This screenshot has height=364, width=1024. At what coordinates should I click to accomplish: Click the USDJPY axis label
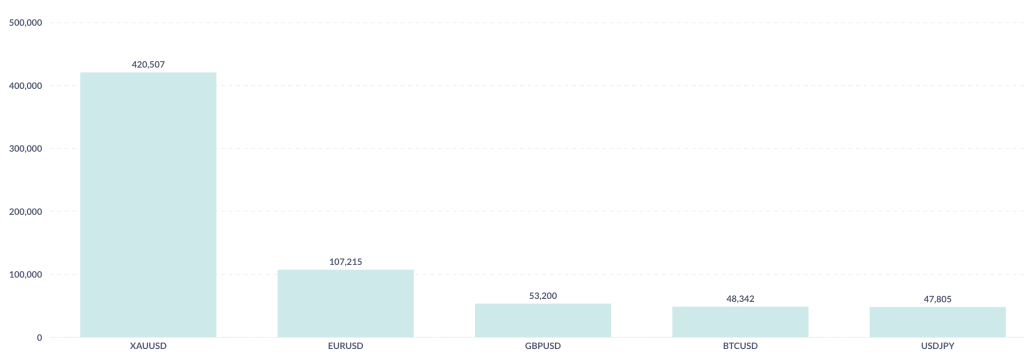pos(937,346)
